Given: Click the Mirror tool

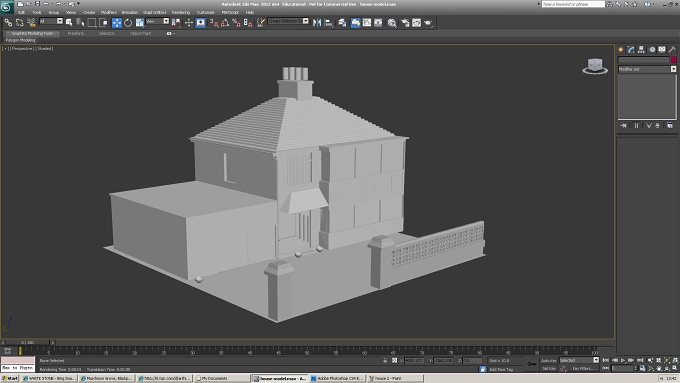Looking at the screenshot, I should tap(317, 23).
